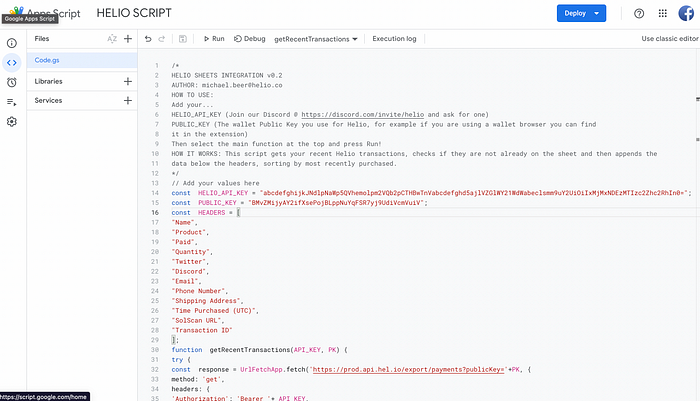
Task: Click the "Shipping Address" header string
Action: pyautogui.click(x=206, y=301)
